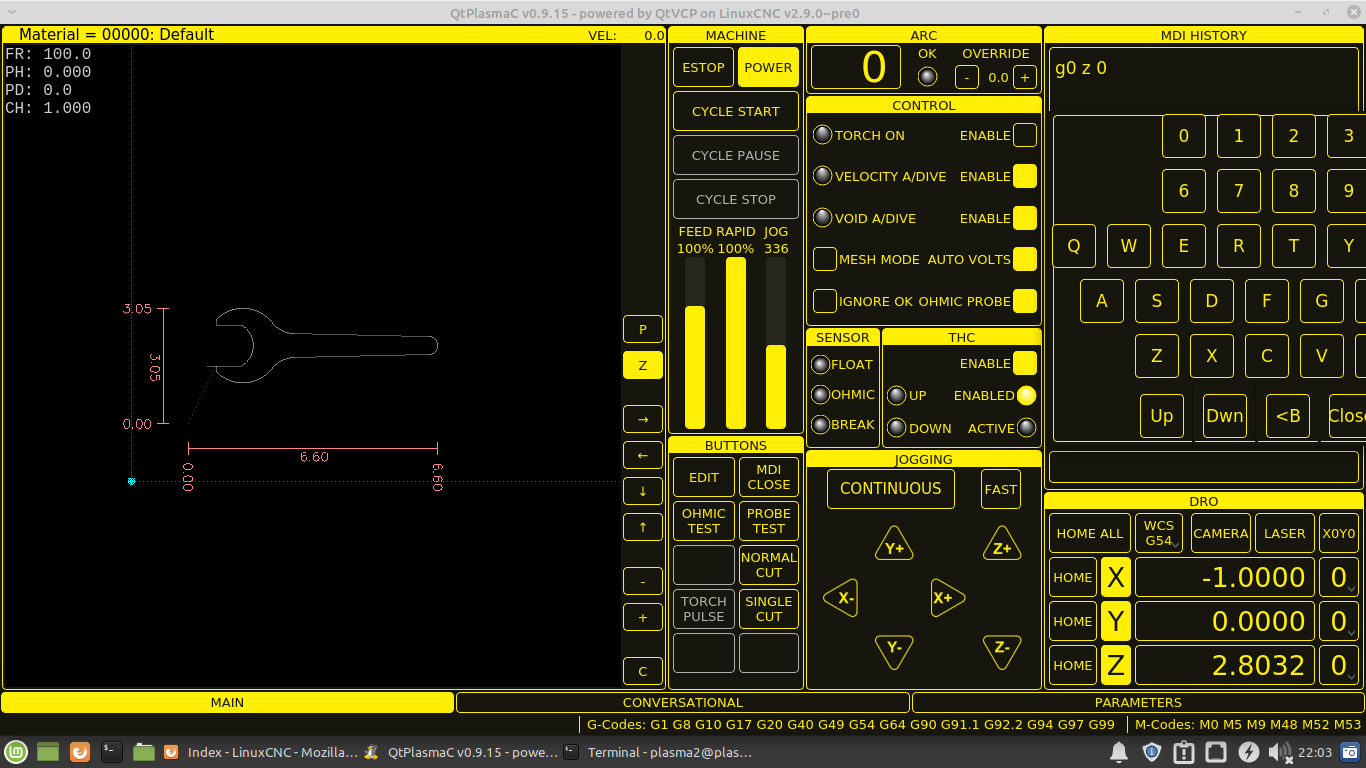
Task: Switch to the MAIN tab
Action: point(227,702)
